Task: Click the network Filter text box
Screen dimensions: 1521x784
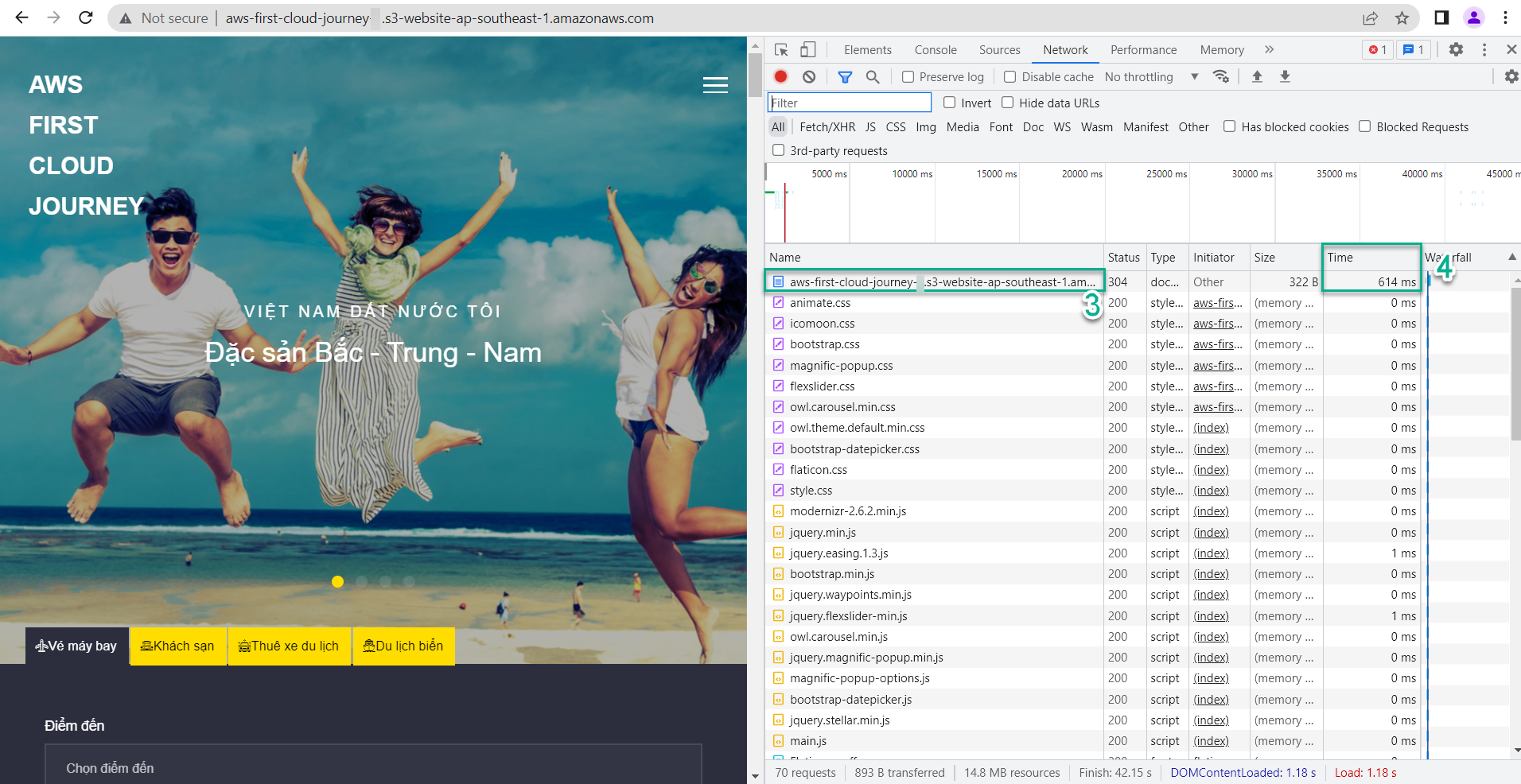Action: (849, 103)
